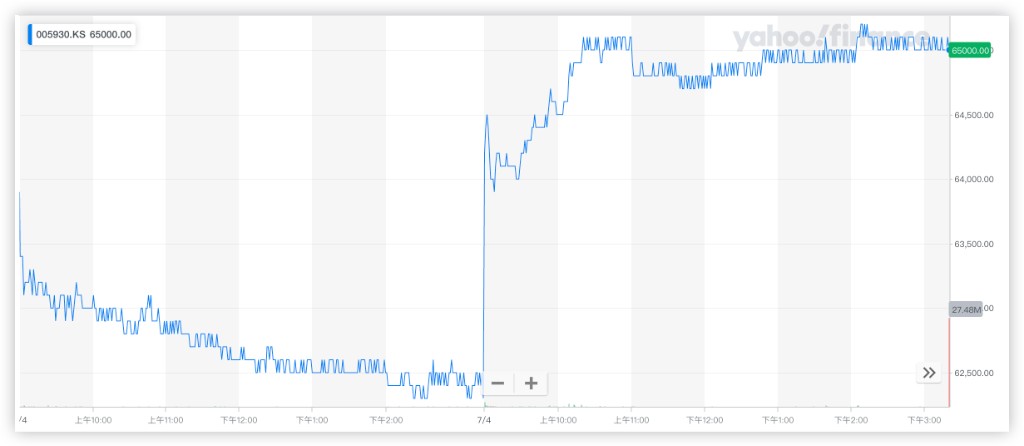Click the green 65000.00 current price tag
Screen dimensions: 1024x446
[970, 49]
